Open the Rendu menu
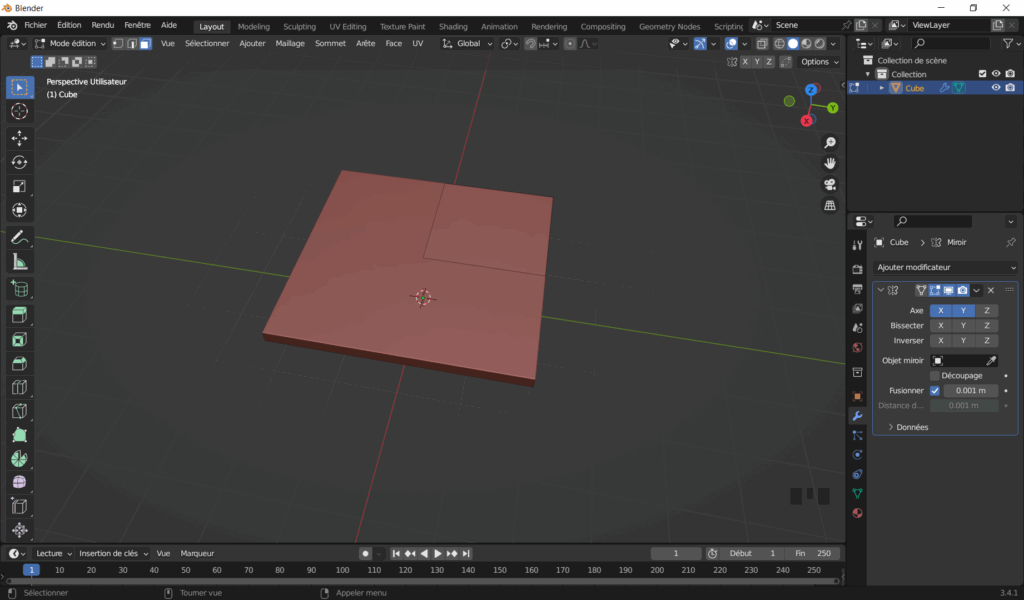Viewport: 1024px width, 600px height. pos(103,25)
